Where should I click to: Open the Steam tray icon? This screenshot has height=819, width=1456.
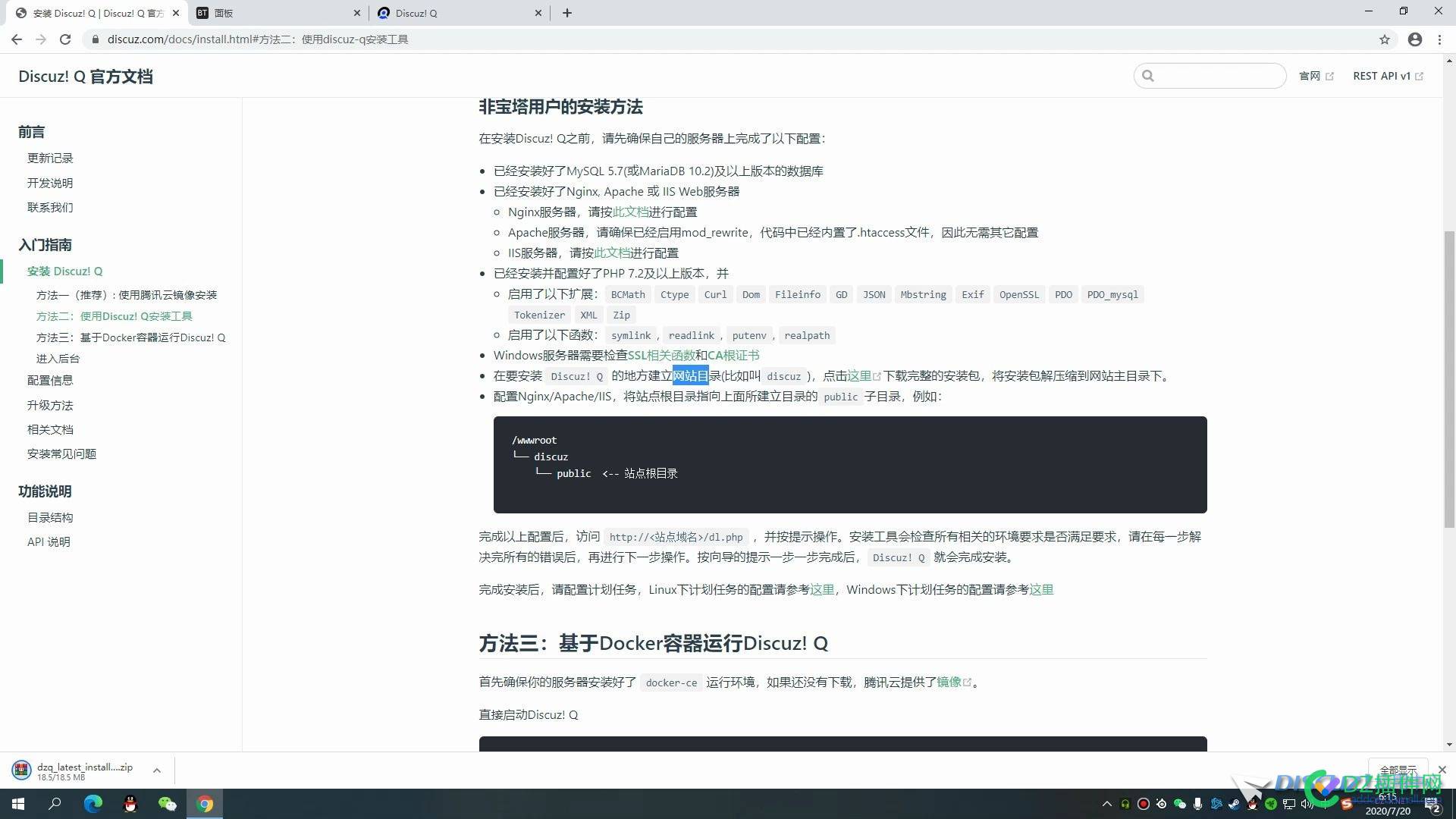click(x=1234, y=804)
